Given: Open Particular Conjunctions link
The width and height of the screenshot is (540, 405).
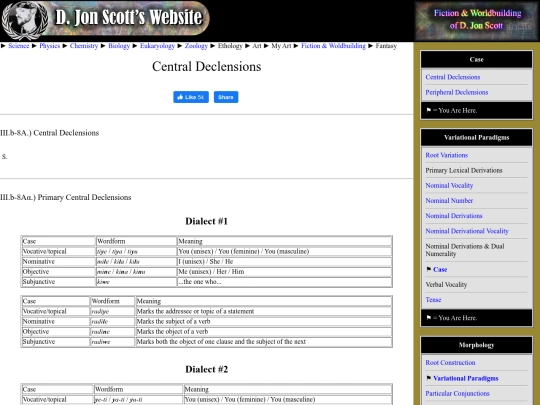Looking at the screenshot, I should click(457, 394).
